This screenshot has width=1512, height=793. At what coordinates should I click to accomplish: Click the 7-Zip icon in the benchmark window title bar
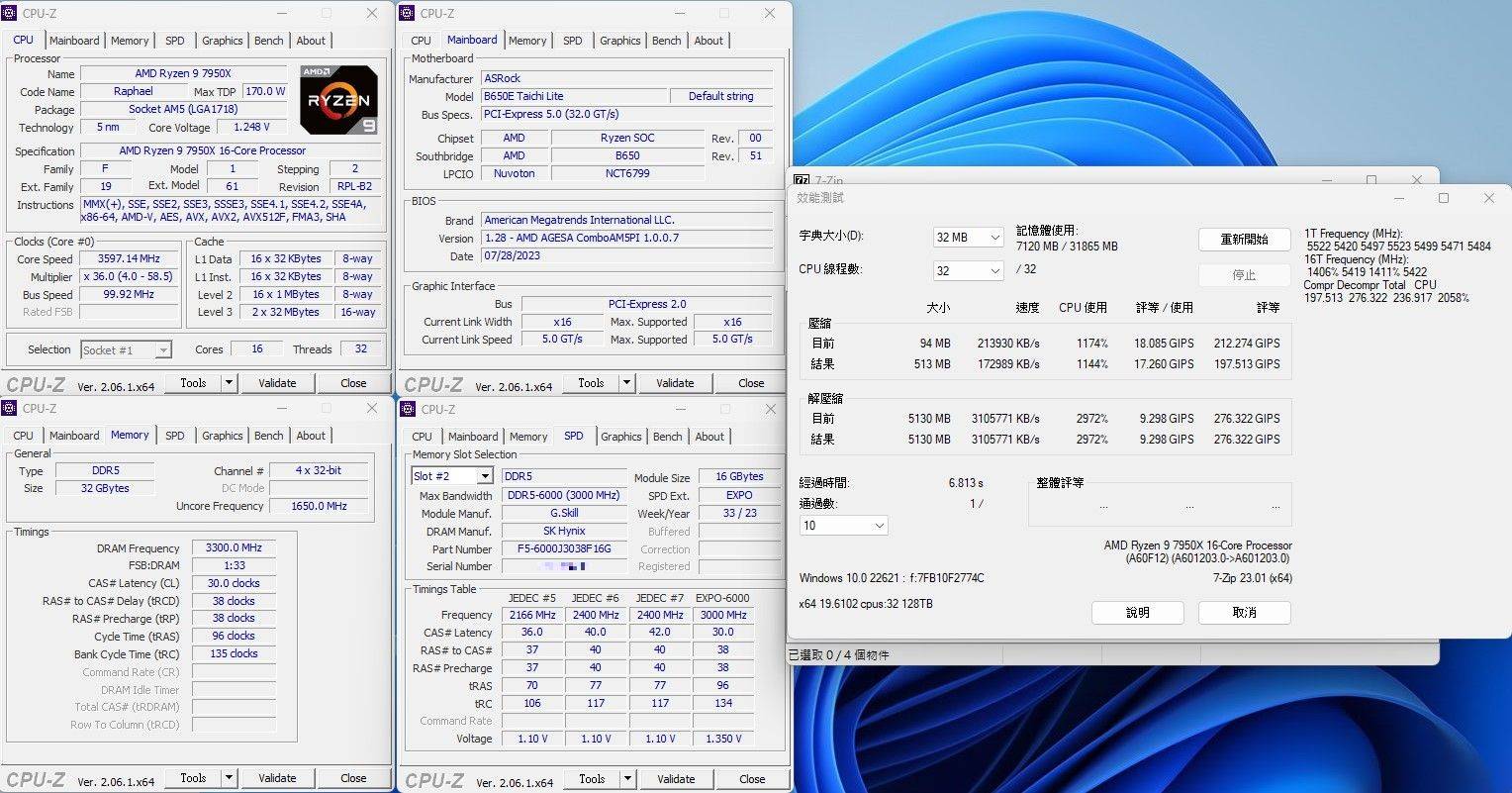coord(801,179)
